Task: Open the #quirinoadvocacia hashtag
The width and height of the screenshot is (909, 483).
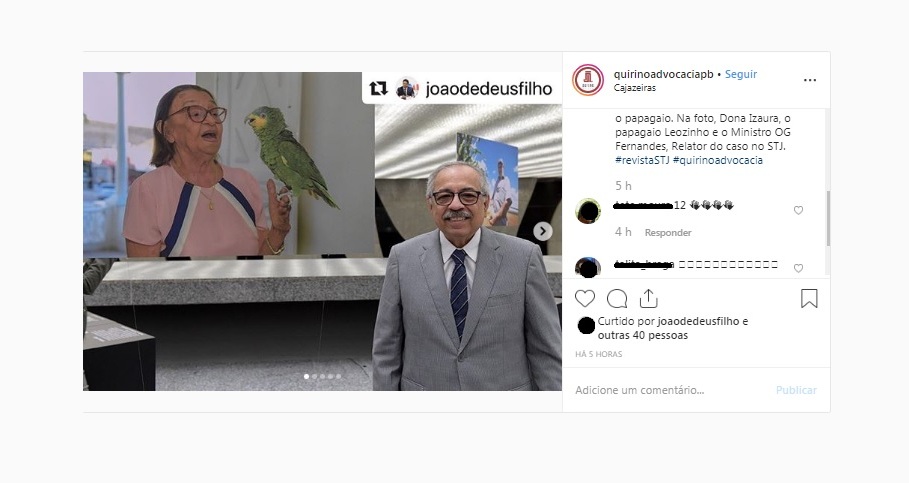Action: (x=718, y=160)
